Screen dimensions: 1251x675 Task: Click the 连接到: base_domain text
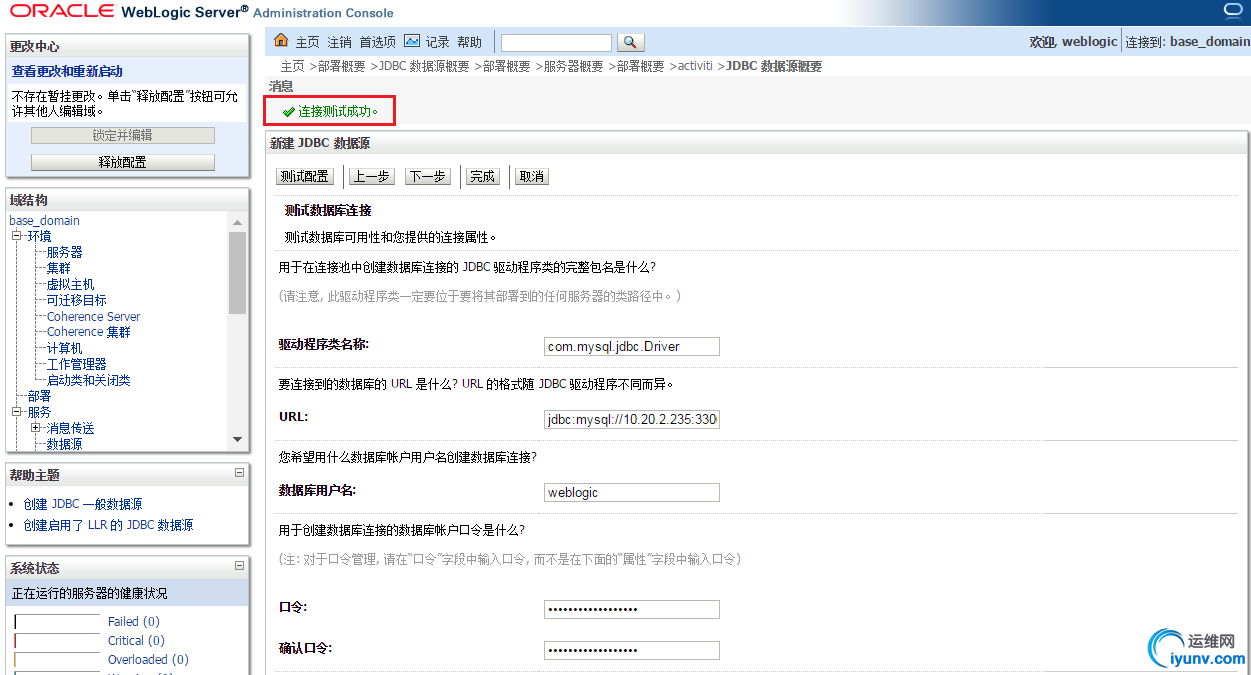coord(1187,42)
